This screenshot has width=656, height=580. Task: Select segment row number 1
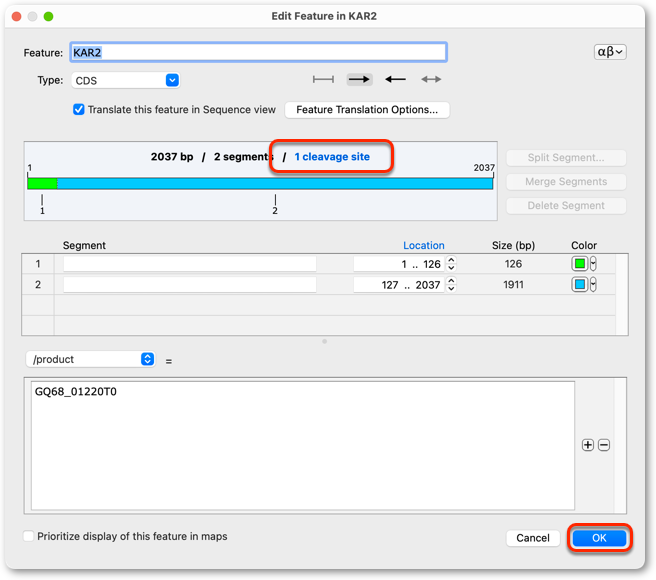pyautogui.click(x=38, y=264)
